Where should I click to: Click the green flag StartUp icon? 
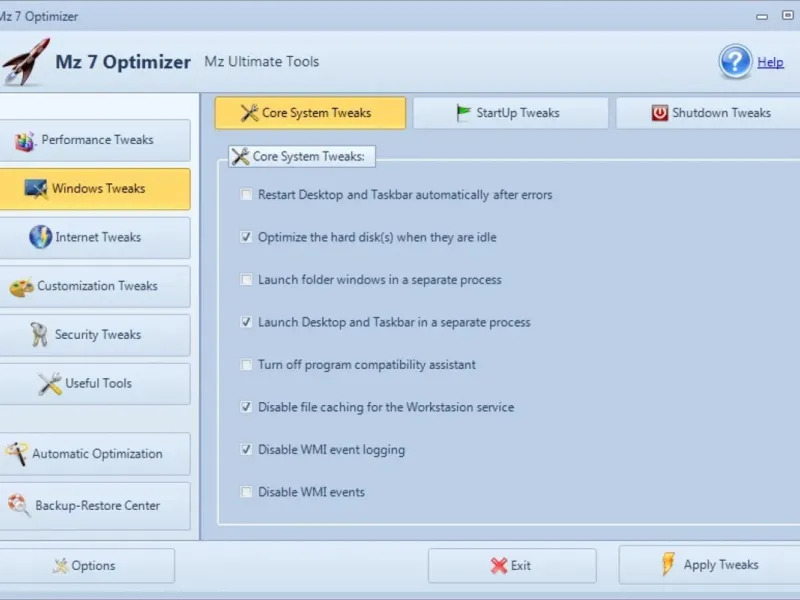pos(463,113)
